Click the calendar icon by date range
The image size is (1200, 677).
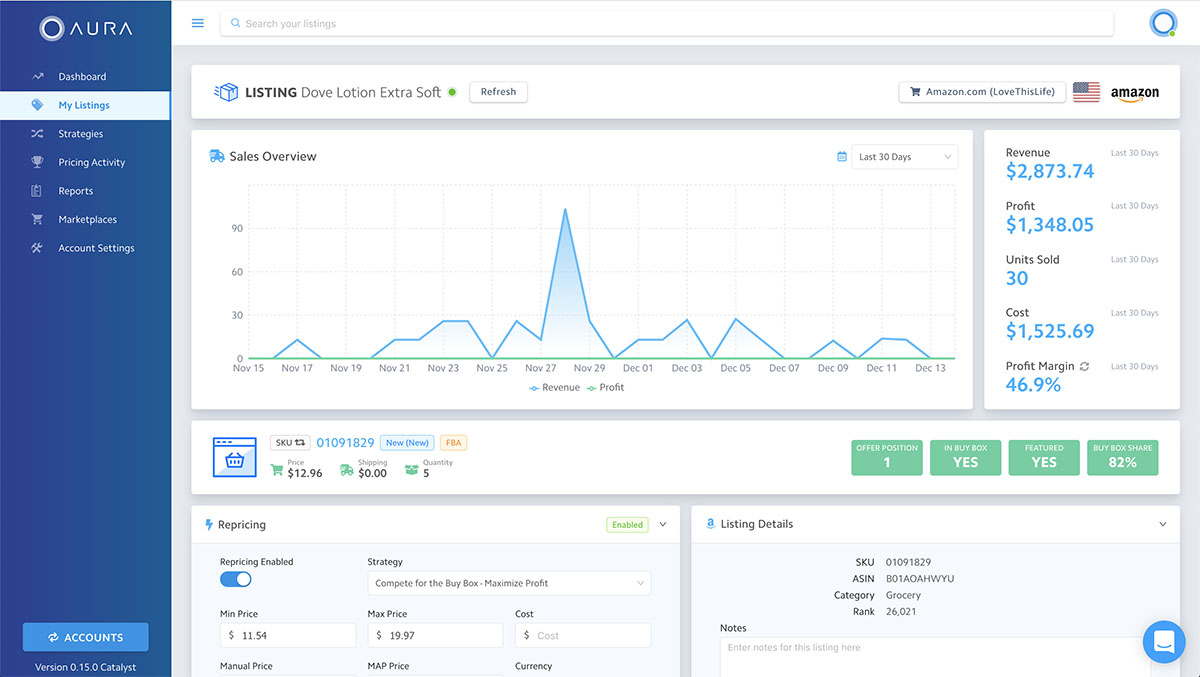pyautogui.click(x=841, y=157)
